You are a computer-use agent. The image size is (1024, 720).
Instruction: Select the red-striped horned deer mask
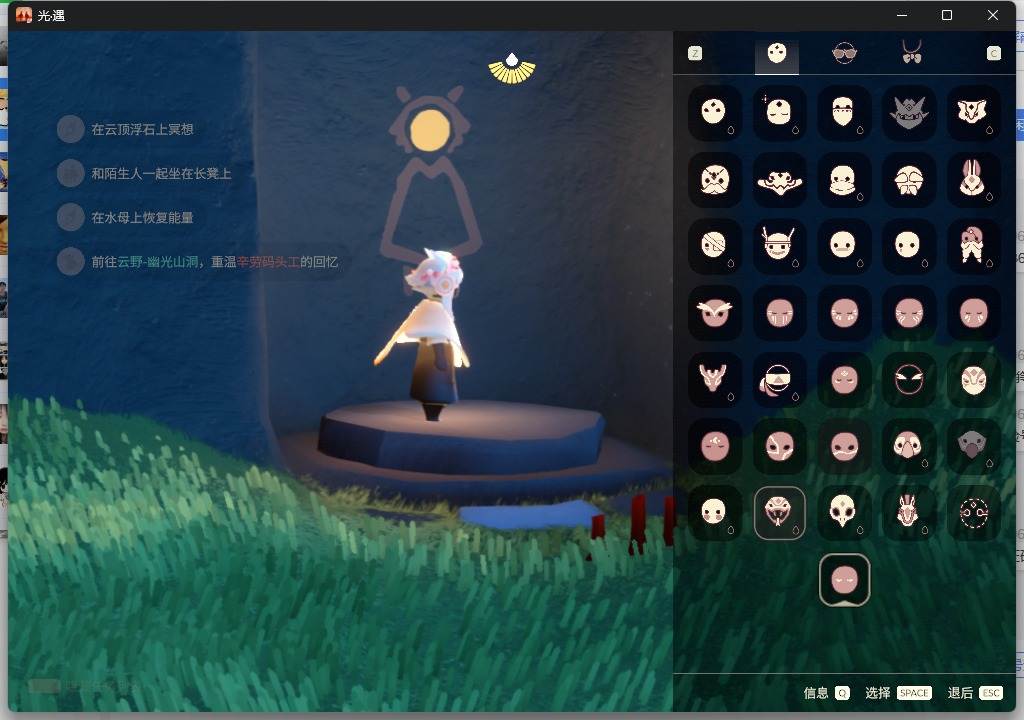(x=908, y=512)
